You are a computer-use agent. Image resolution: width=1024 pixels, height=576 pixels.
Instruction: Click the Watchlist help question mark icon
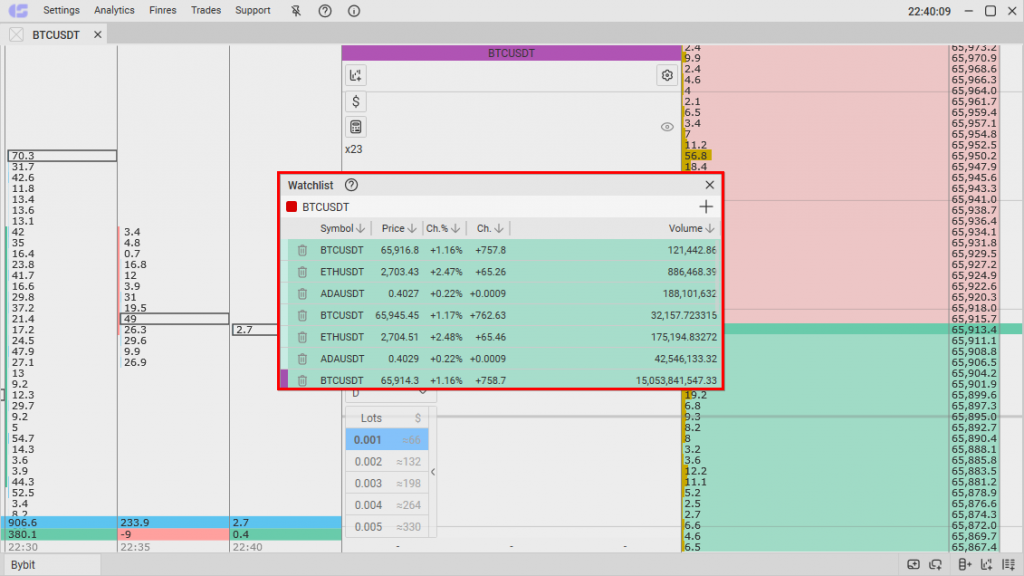pos(351,185)
